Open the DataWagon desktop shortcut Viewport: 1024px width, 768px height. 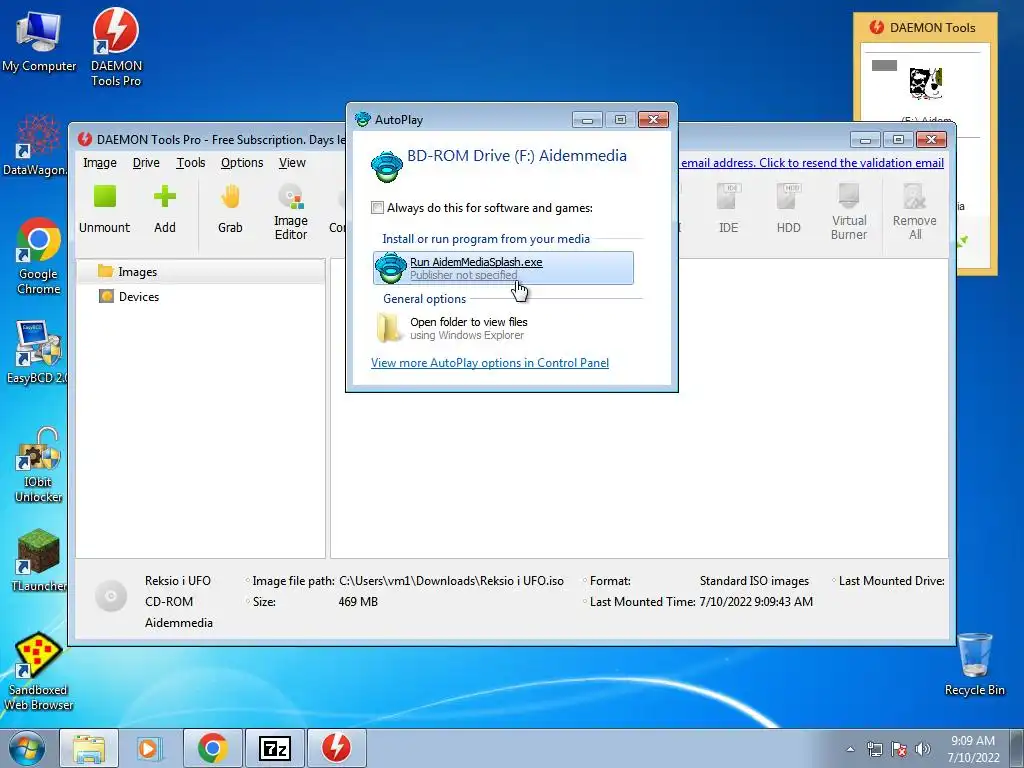[x=36, y=145]
